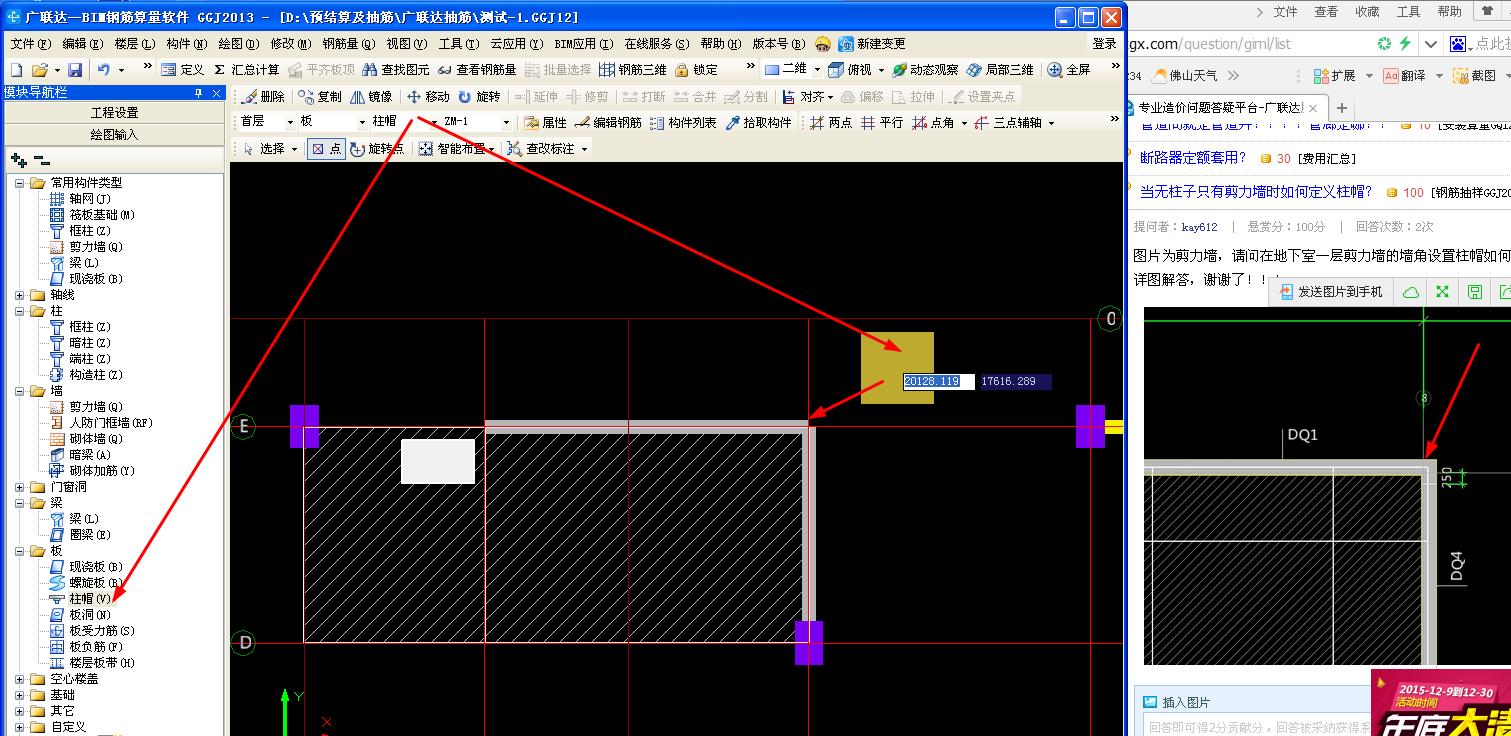The width and height of the screenshot is (1511, 736).
Task: Collapse the 常用构件类型 tree node
Action: coord(20,183)
